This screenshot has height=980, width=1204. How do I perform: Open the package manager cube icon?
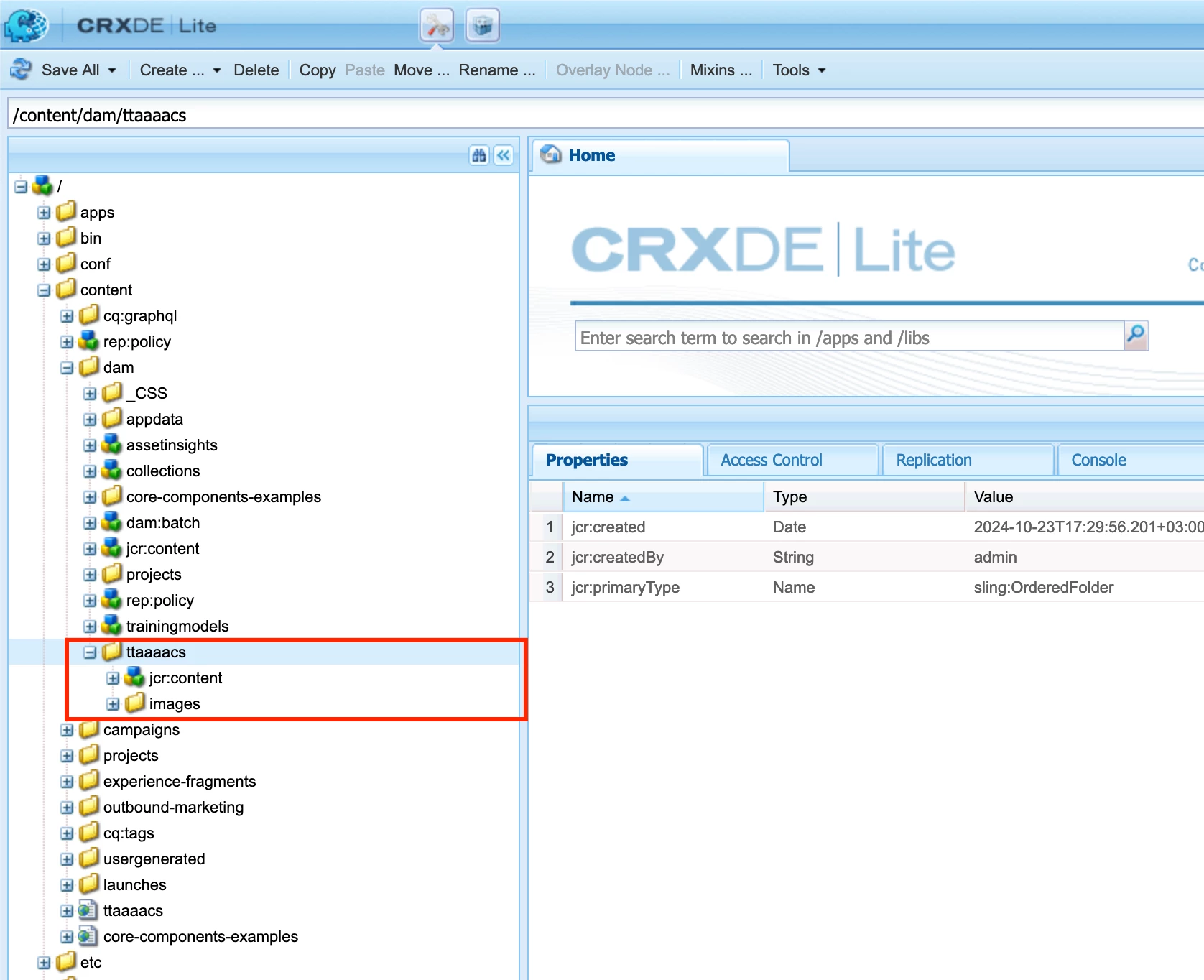tap(483, 27)
